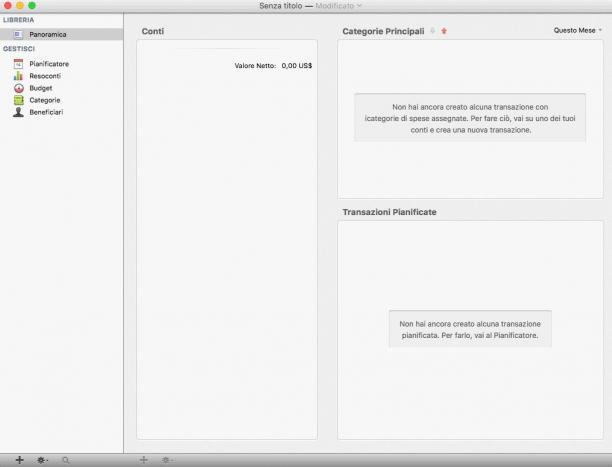Open the Modificato title dropdown chevron

[359, 6]
